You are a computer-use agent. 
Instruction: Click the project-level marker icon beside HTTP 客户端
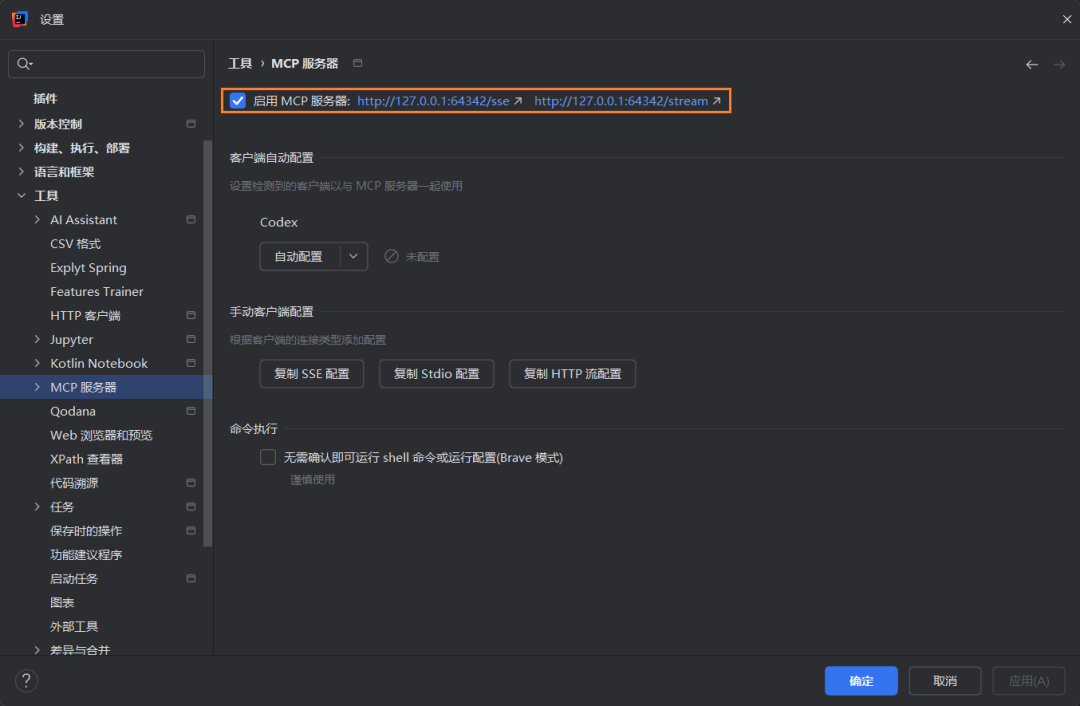(x=191, y=315)
